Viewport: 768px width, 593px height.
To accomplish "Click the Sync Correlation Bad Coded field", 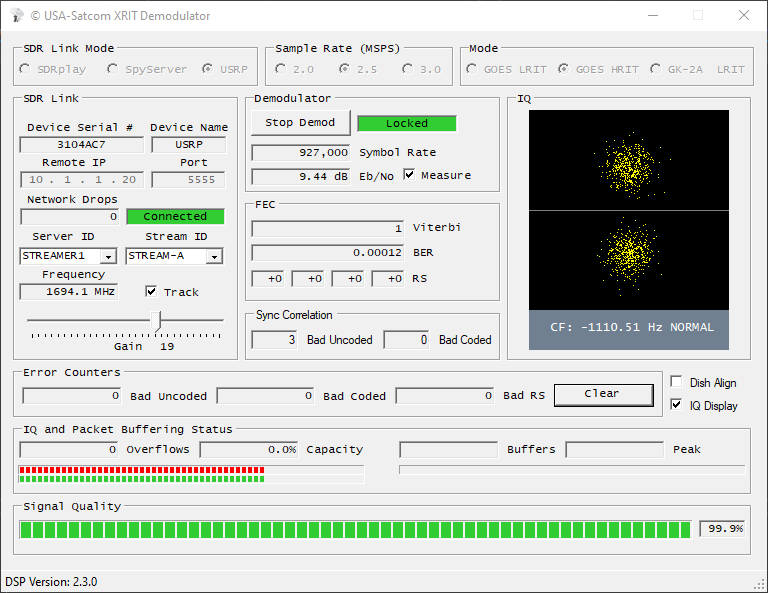I will pyautogui.click(x=407, y=340).
